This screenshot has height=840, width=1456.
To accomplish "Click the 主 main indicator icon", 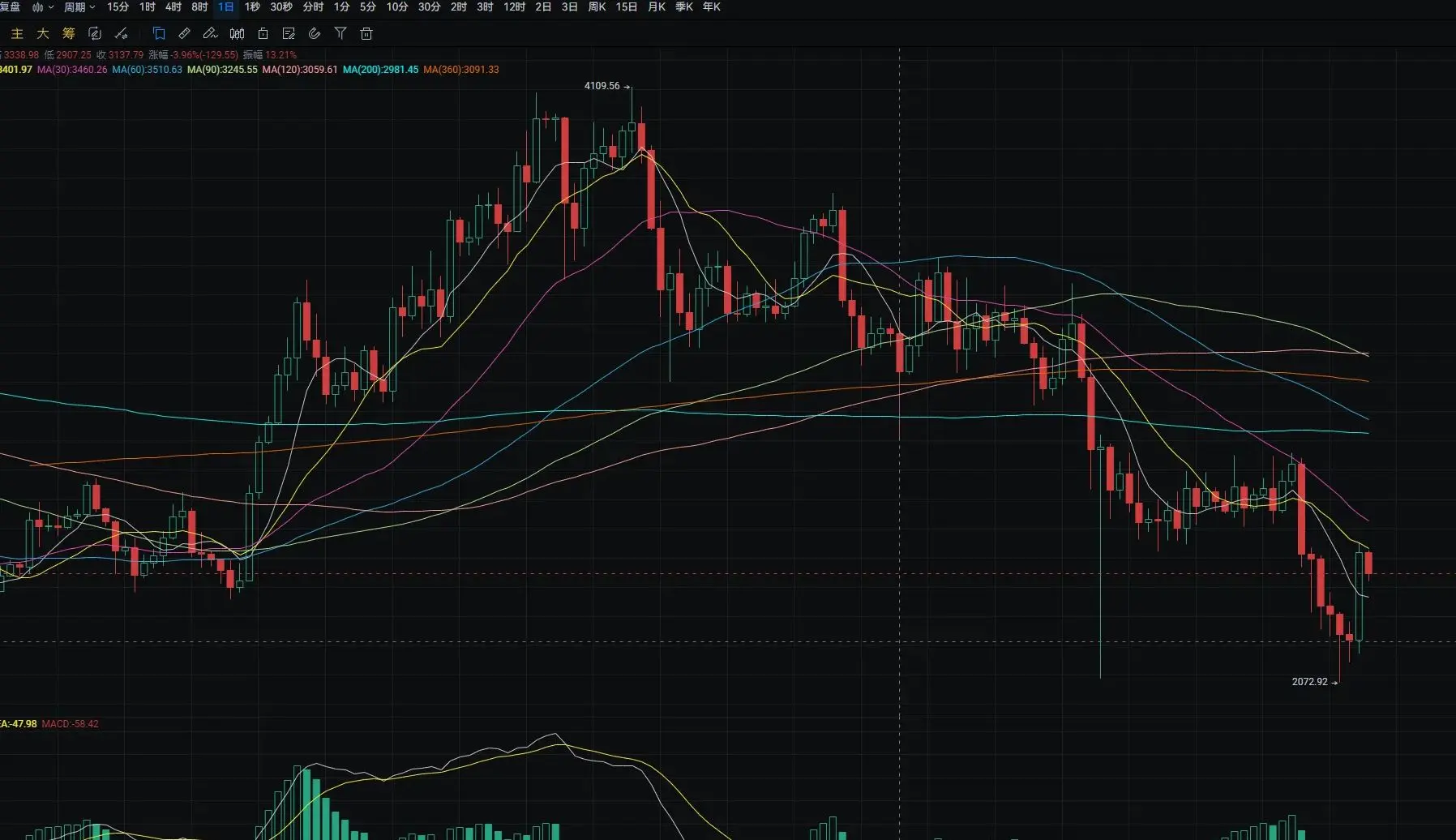I will pyautogui.click(x=17, y=34).
